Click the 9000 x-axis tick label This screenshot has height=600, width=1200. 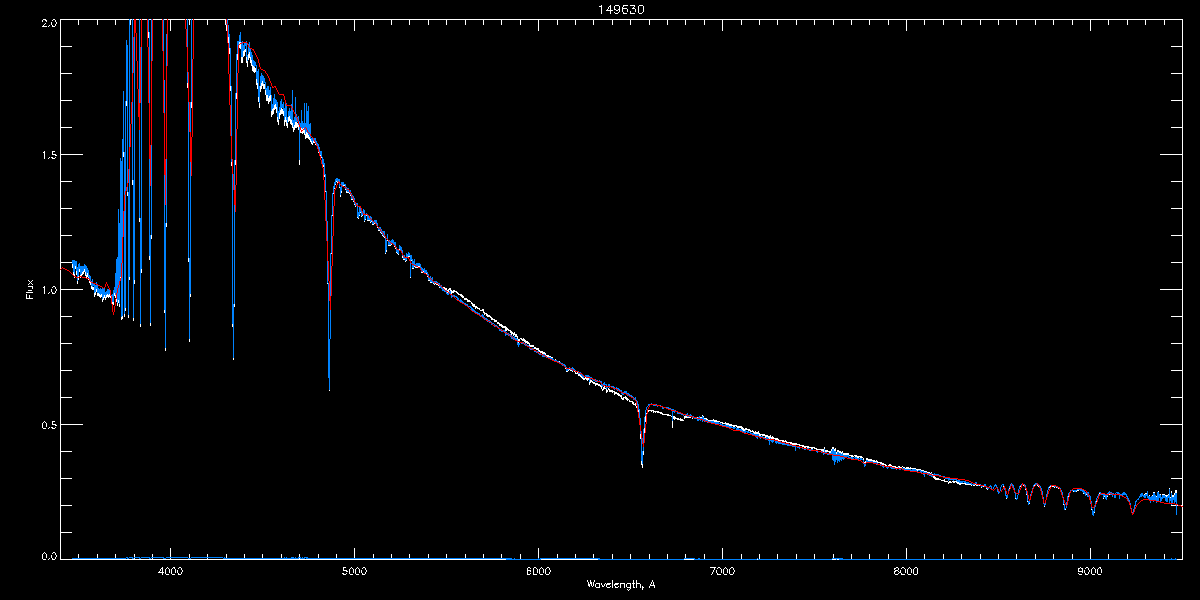point(1090,571)
